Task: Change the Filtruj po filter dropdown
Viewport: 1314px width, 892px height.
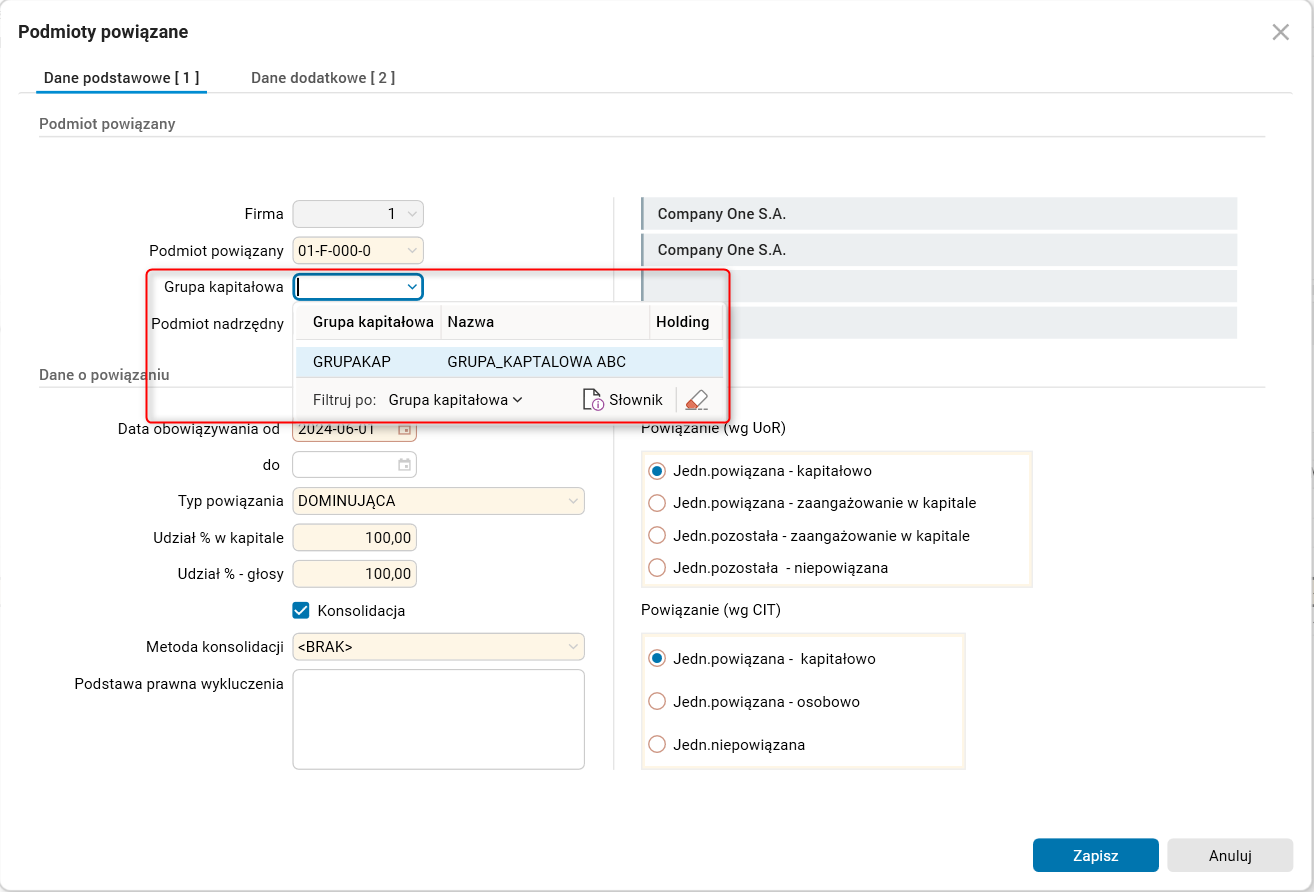Action: pyautogui.click(x=455, y=400)
